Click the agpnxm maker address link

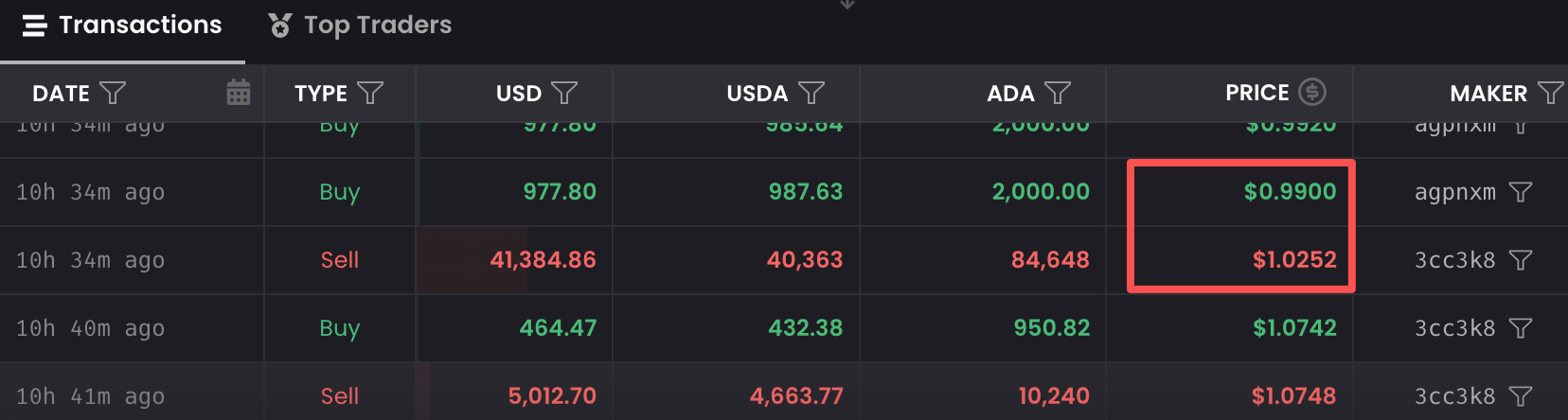click(1454, 192)
